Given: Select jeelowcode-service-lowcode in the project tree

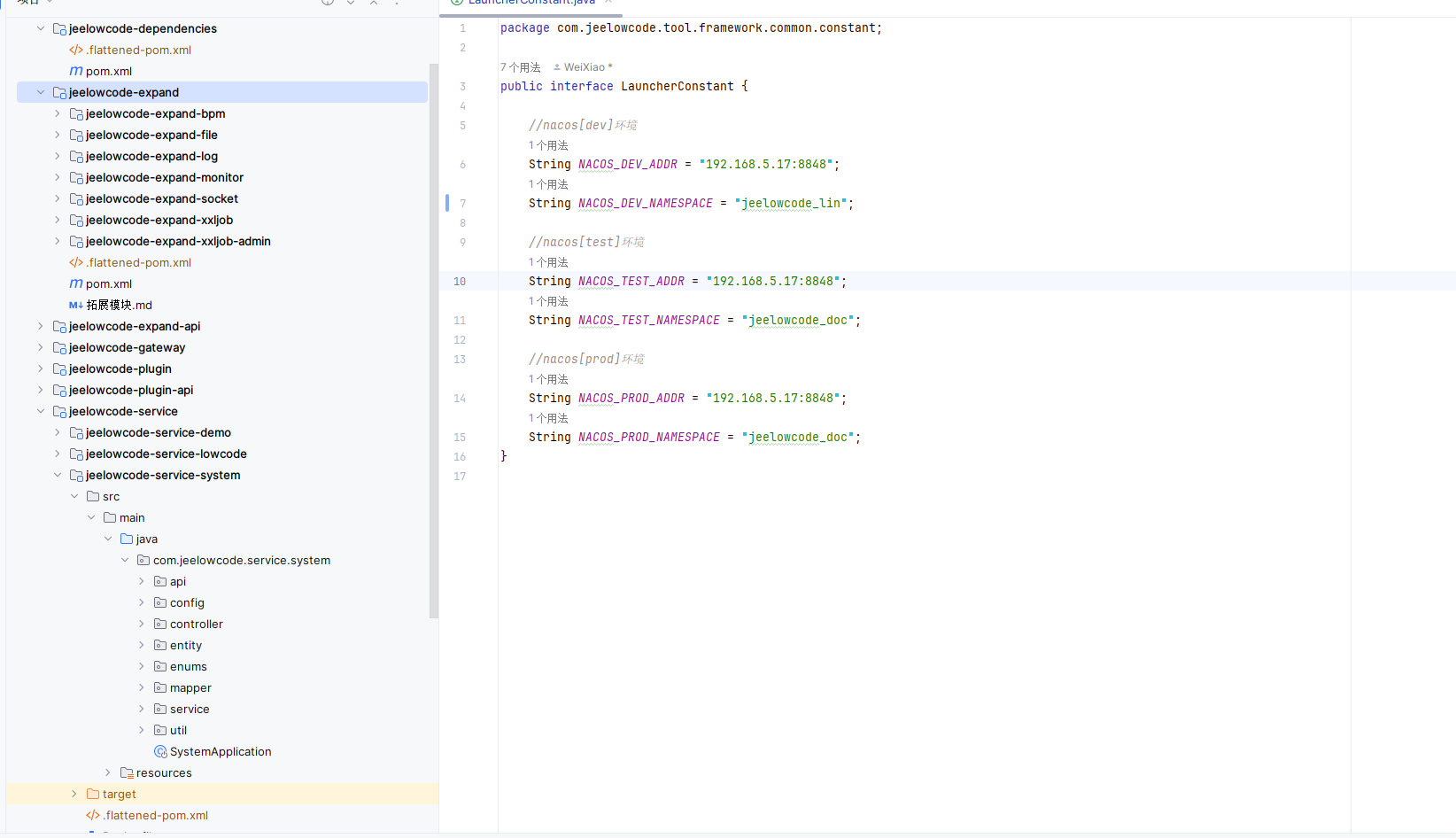Looking at the screenshot, I should pos(166,454).
